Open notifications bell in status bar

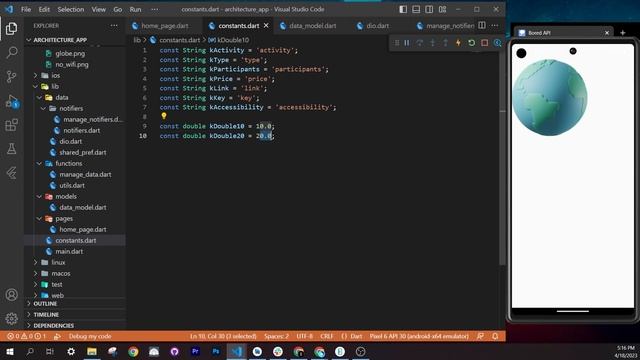click(x=495, y=336)
